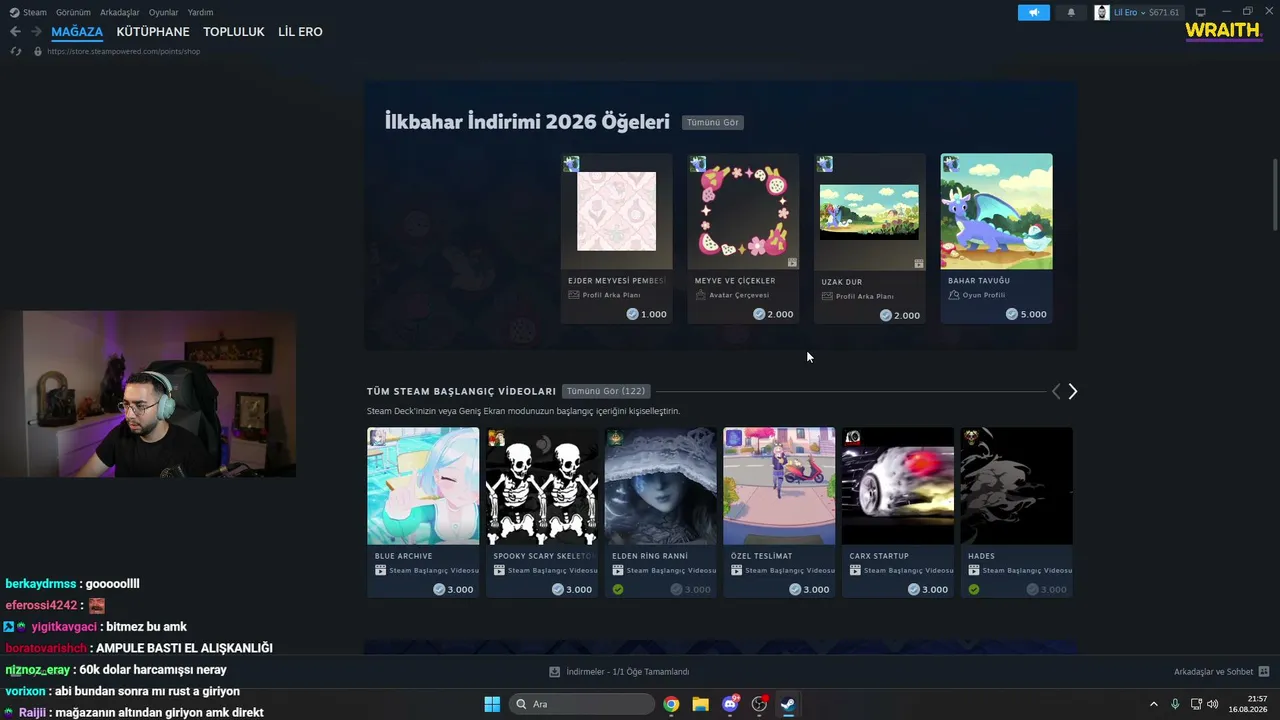Open the Steam announcements megaphone button
The width and height of the screenshot is (1280, 720).
click(x=1034, y=12)
